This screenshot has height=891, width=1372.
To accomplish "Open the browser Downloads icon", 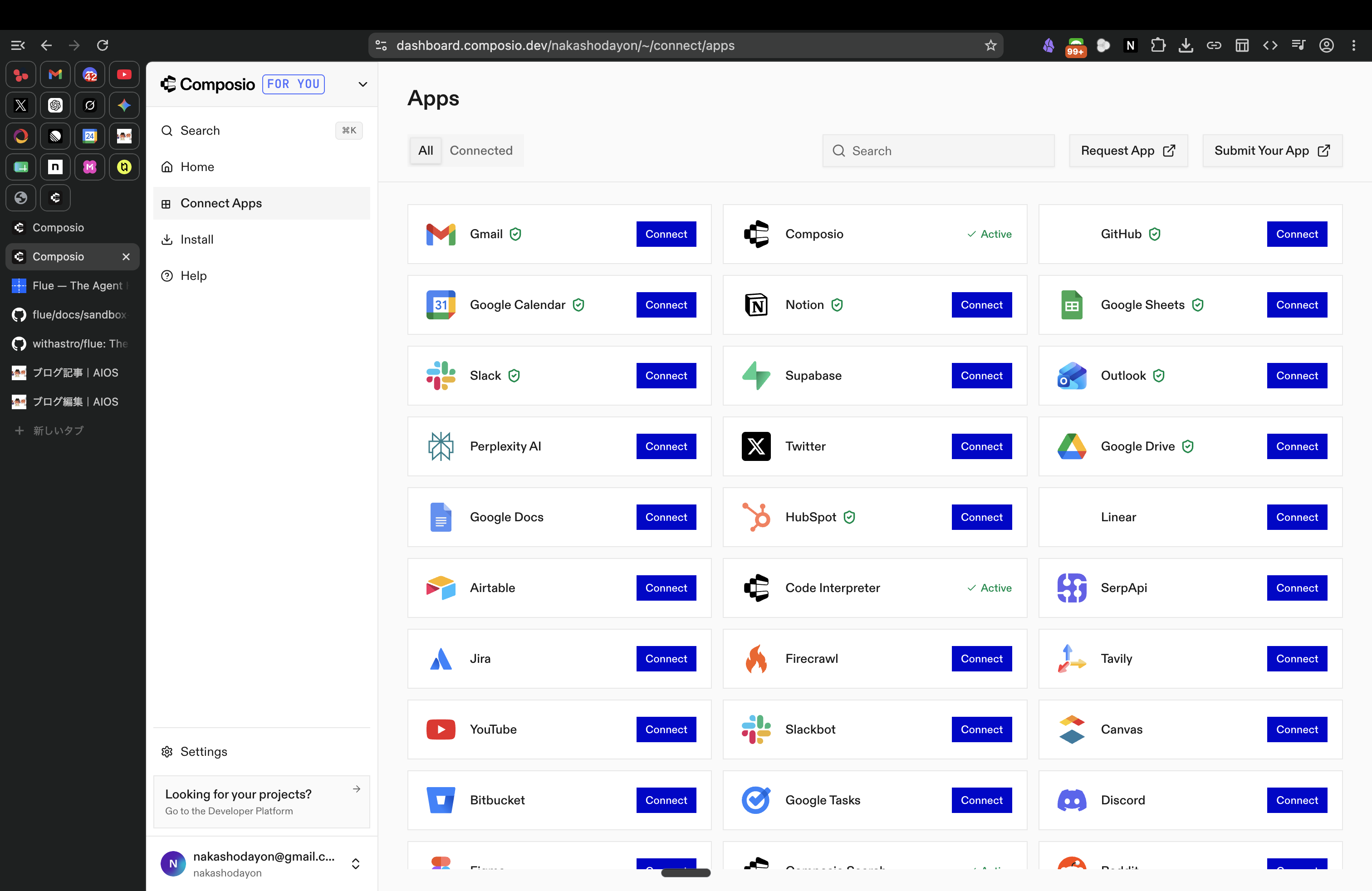I will pos(1186,45).
